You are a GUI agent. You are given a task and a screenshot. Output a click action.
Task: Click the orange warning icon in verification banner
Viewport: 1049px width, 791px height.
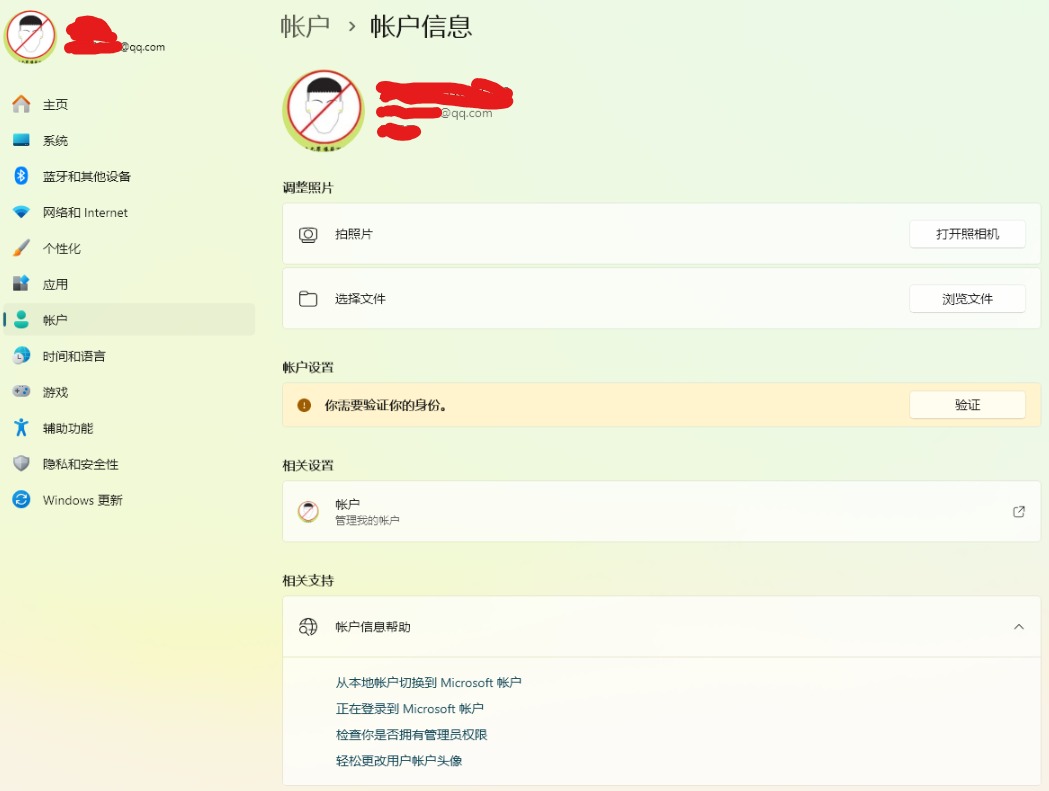pyautogui.click(x=304, y=405)
